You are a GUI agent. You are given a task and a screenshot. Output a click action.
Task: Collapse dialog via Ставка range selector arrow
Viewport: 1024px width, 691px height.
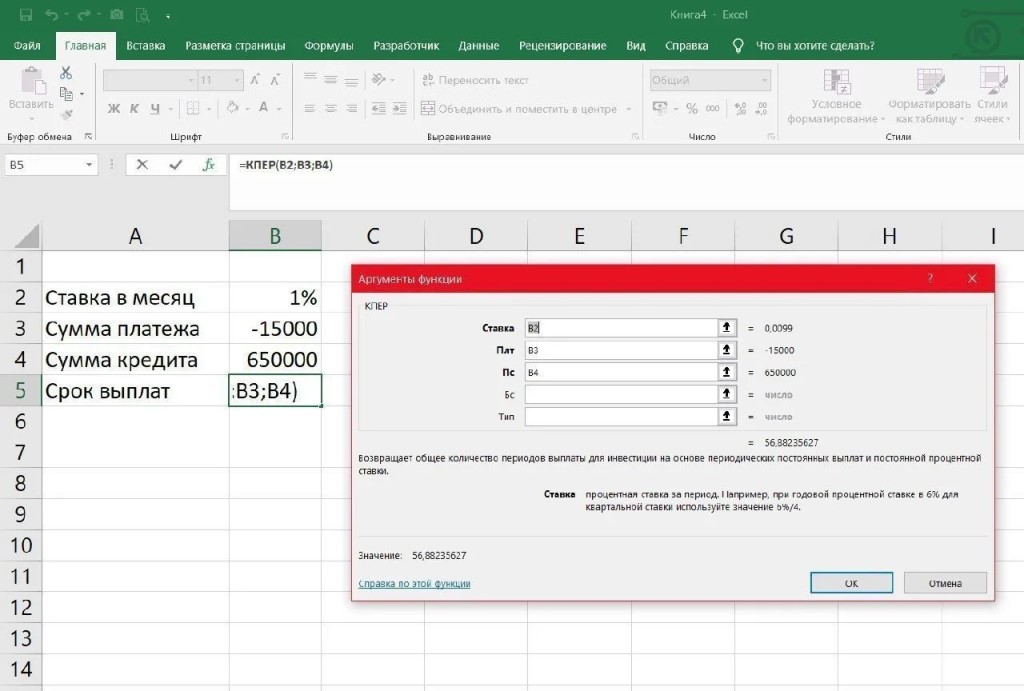[x=726, y=328]
